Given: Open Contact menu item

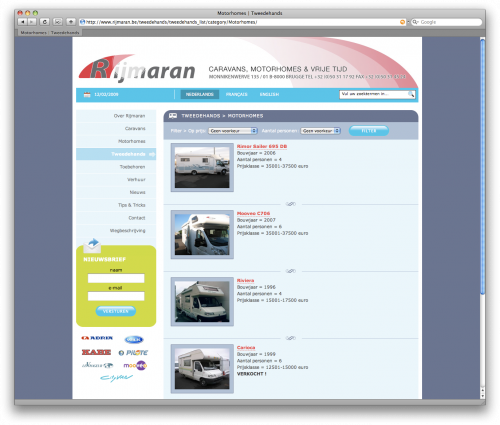Looking at the screenshot, I should click(116, 218).
